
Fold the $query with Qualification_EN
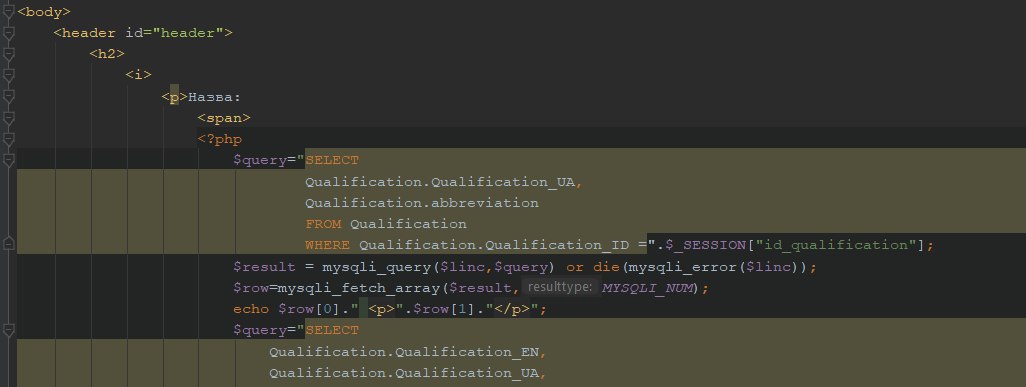pos(8,330)
